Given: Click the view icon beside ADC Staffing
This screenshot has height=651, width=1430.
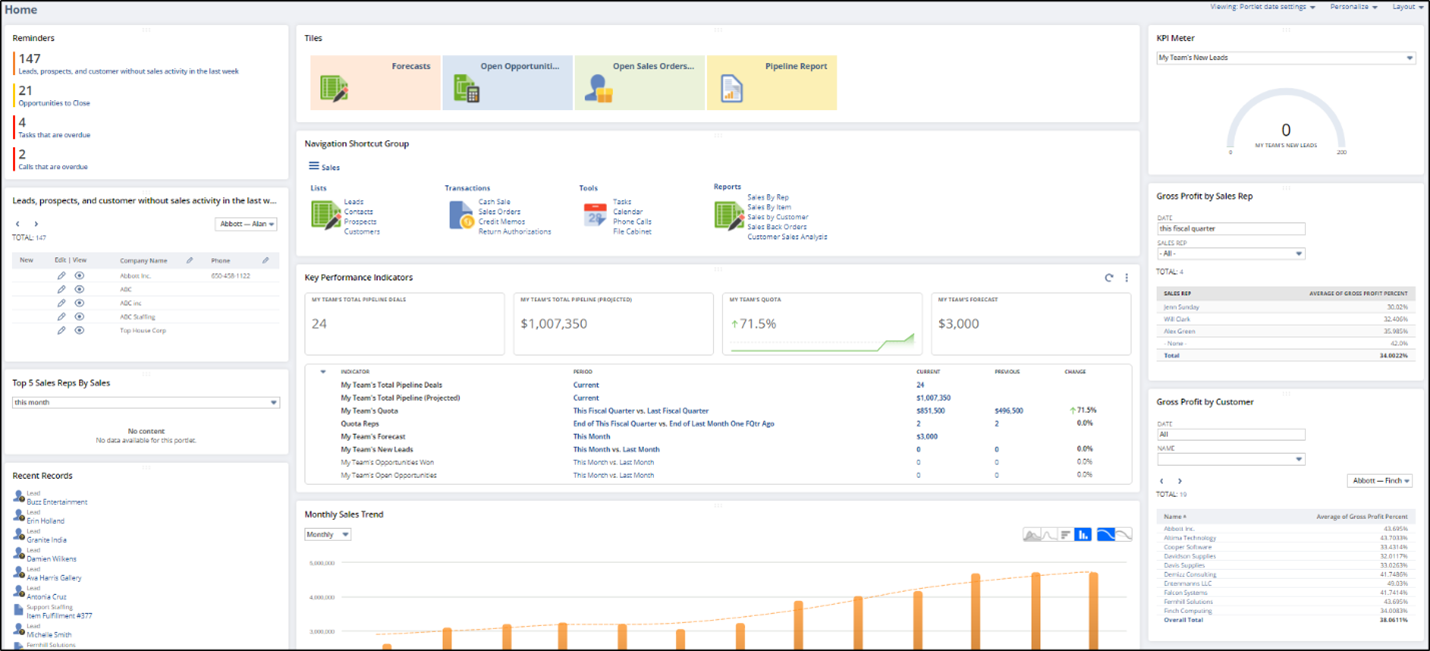Looking at the screenshot, I should click(x=80, y=316).
